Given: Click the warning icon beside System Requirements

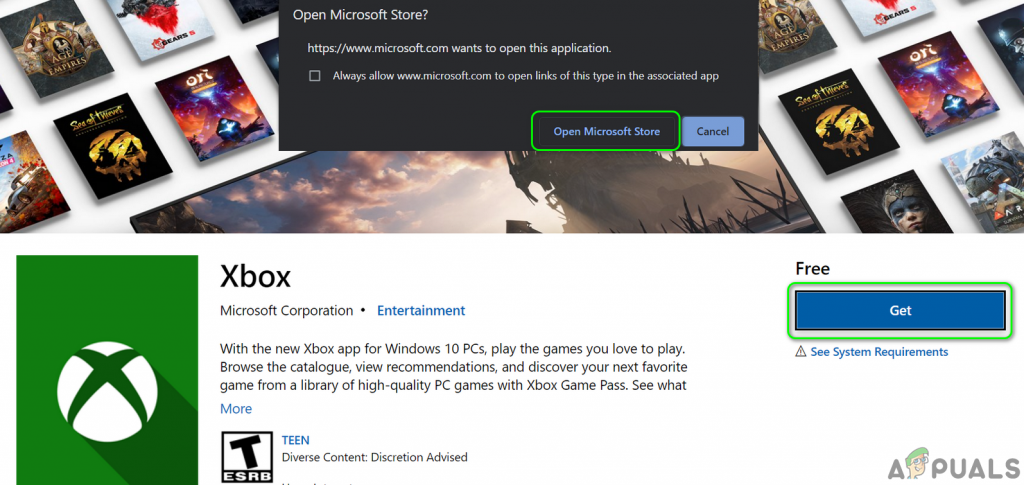Looking at the screenshot, I should point(801,352).
